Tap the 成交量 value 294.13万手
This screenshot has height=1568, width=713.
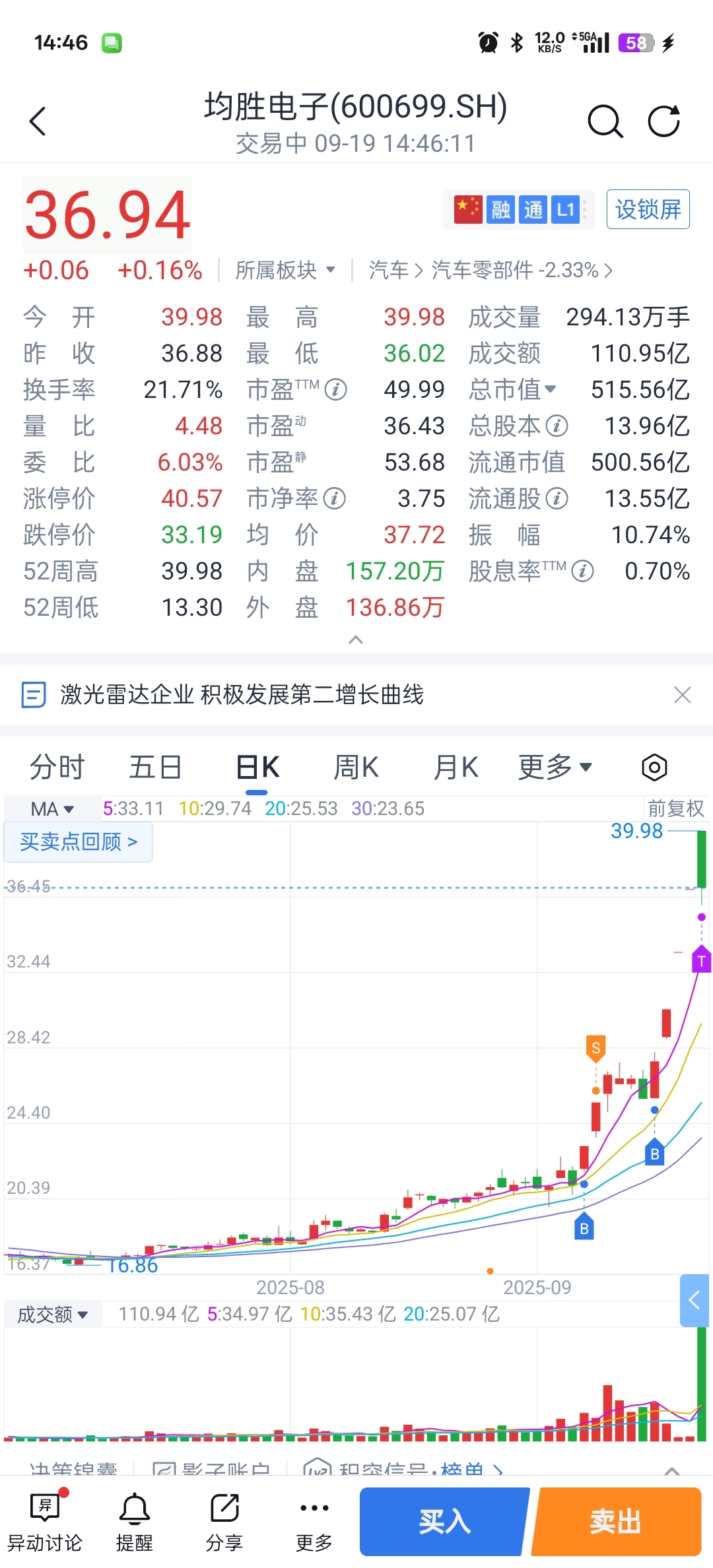628,317
